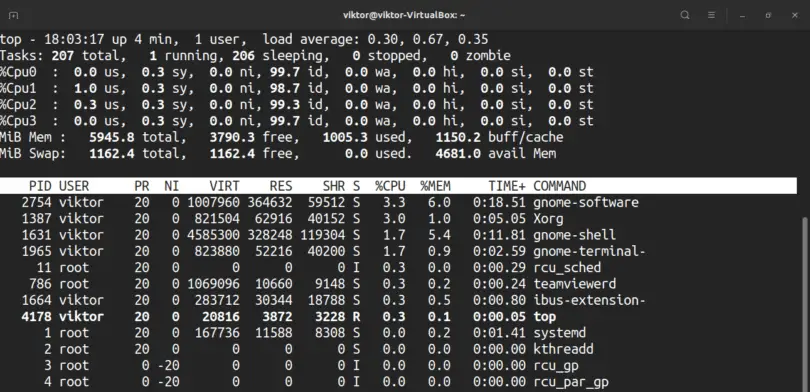This screenshot has height=392, width=810.
Task: Open the hamburger menu
Action: 711,15
